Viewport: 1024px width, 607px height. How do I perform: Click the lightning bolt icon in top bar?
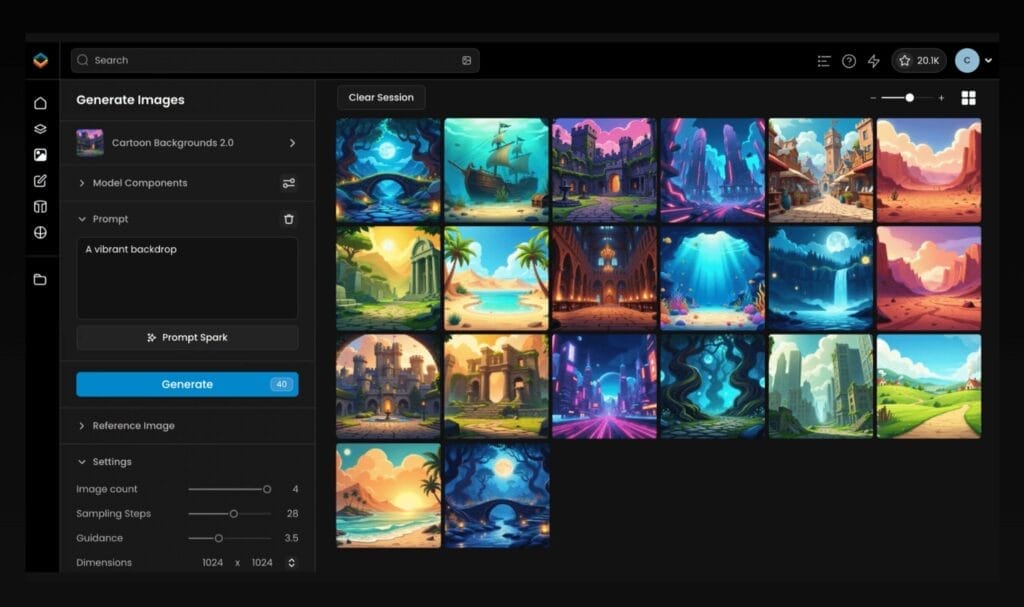pyautogui.click(x=874, y=61)
